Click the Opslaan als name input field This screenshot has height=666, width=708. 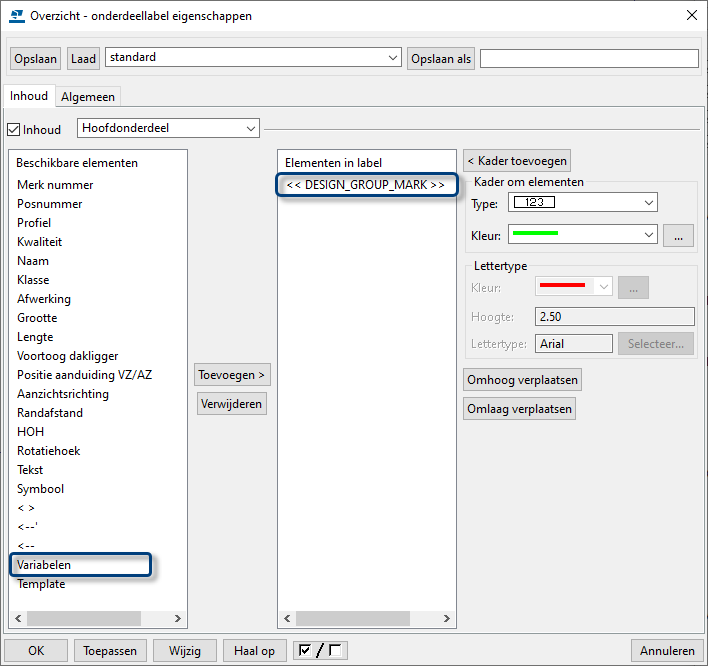[x=588, y=58]
